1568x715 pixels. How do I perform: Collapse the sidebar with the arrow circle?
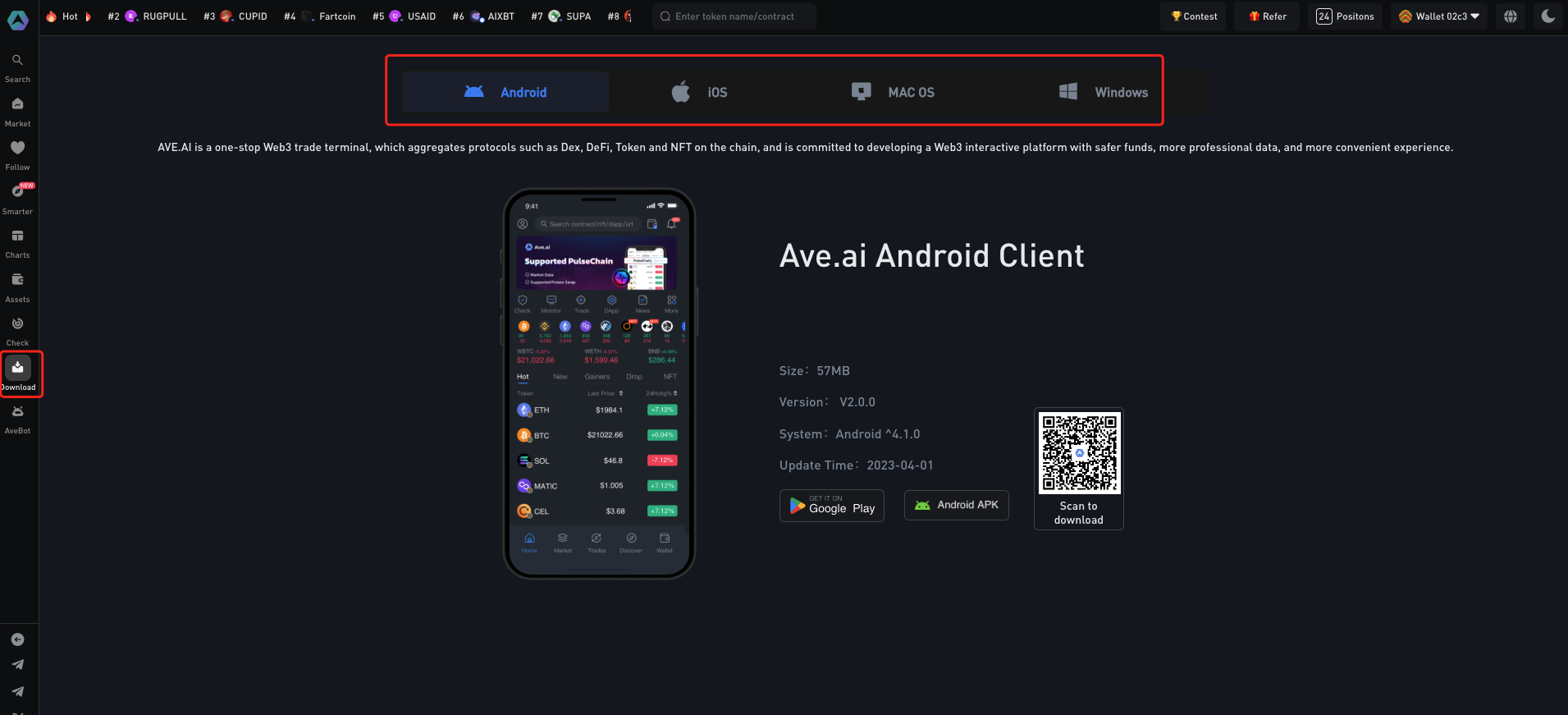pyautogui.click(x=17, y=639)
